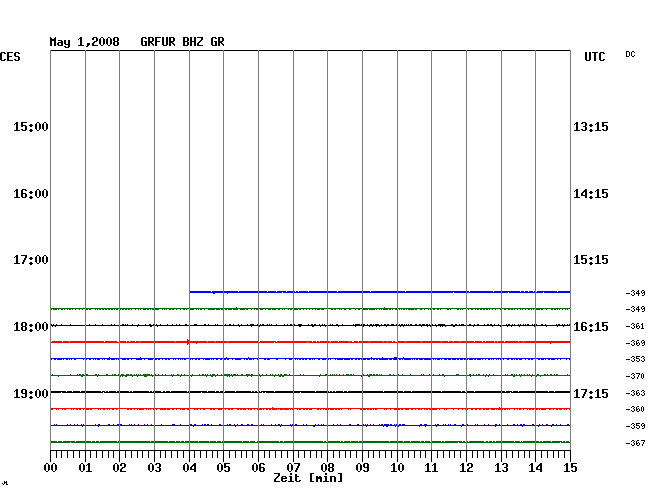Click minute tick label 11
Viewport: 650px width, 494px height.
(432, 468)
